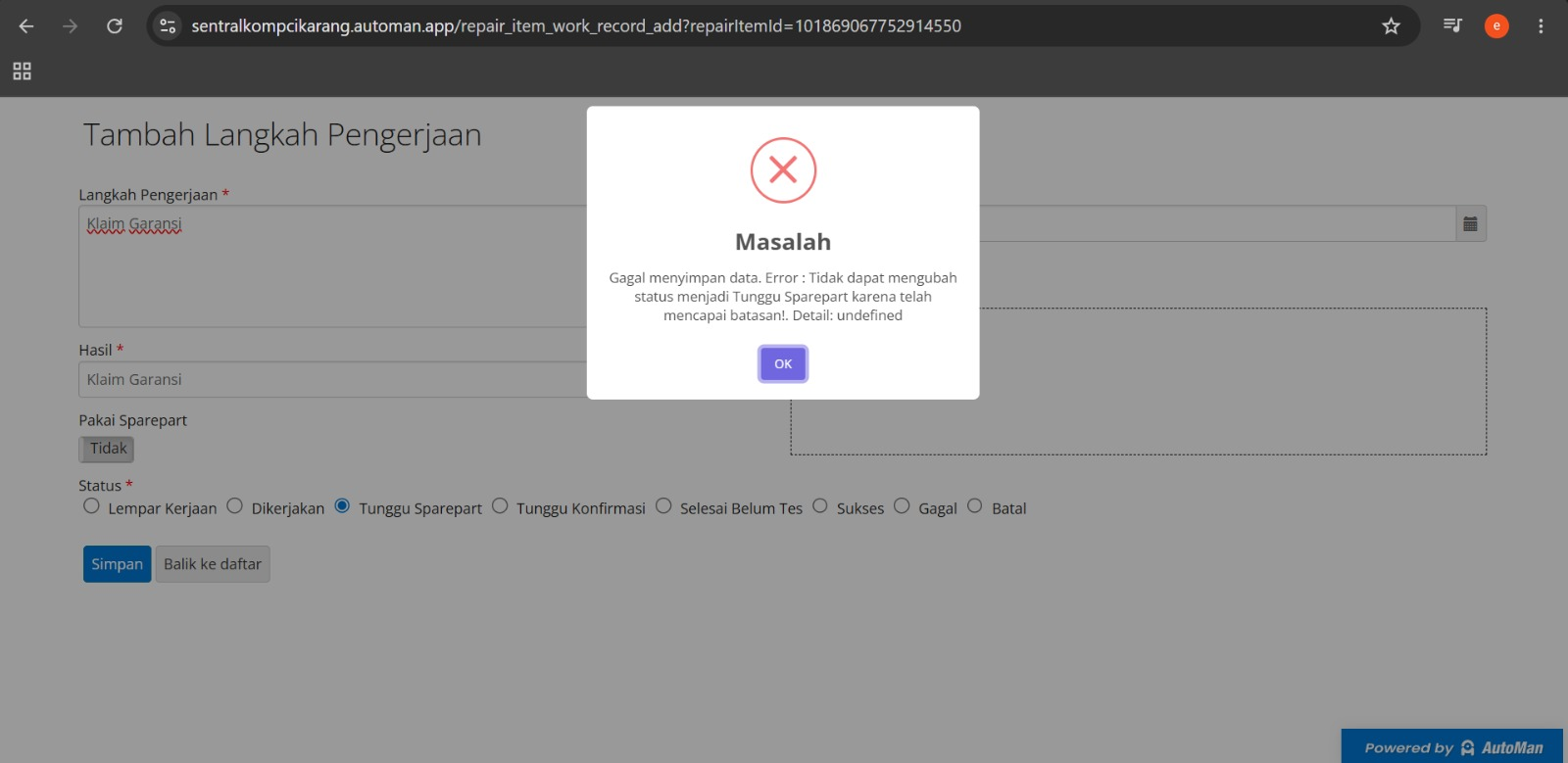This screenshot has width=1568, height=763.
Task: Reload the page with the refresh icon
Action: 115,26
